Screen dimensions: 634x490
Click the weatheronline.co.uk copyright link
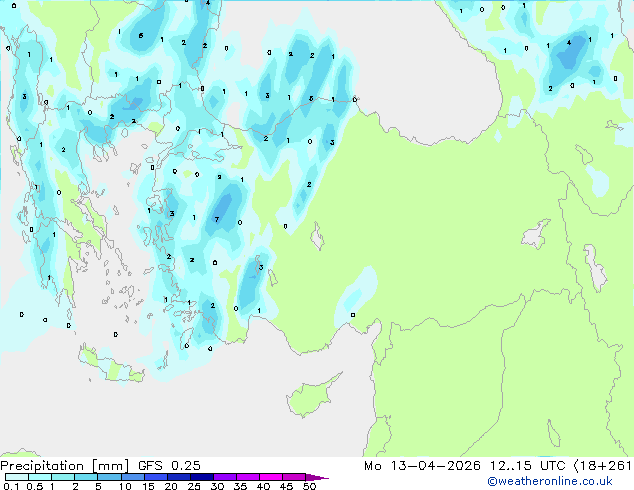550,481
